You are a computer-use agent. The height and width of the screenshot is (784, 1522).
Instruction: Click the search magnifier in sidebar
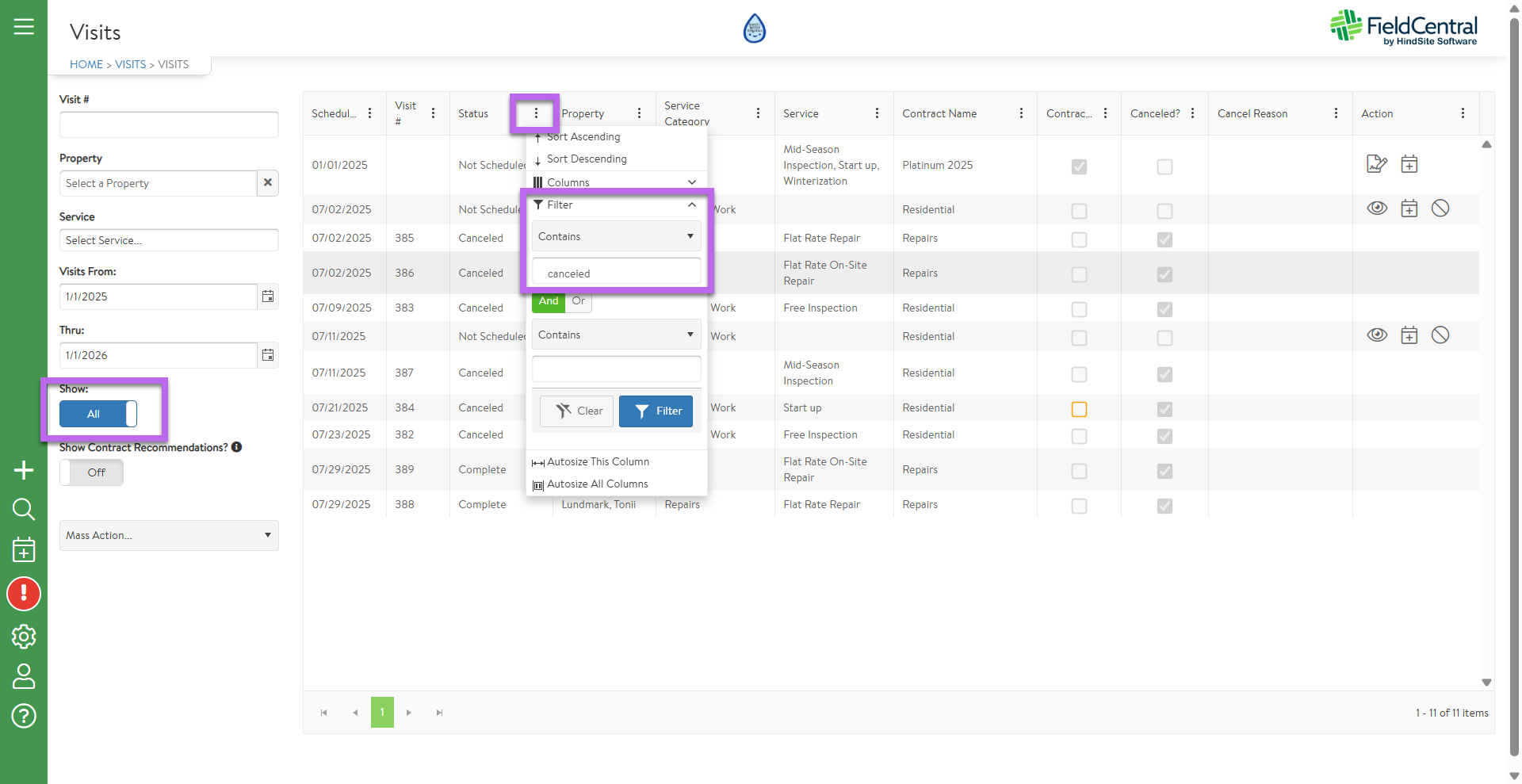pos(24,509)
